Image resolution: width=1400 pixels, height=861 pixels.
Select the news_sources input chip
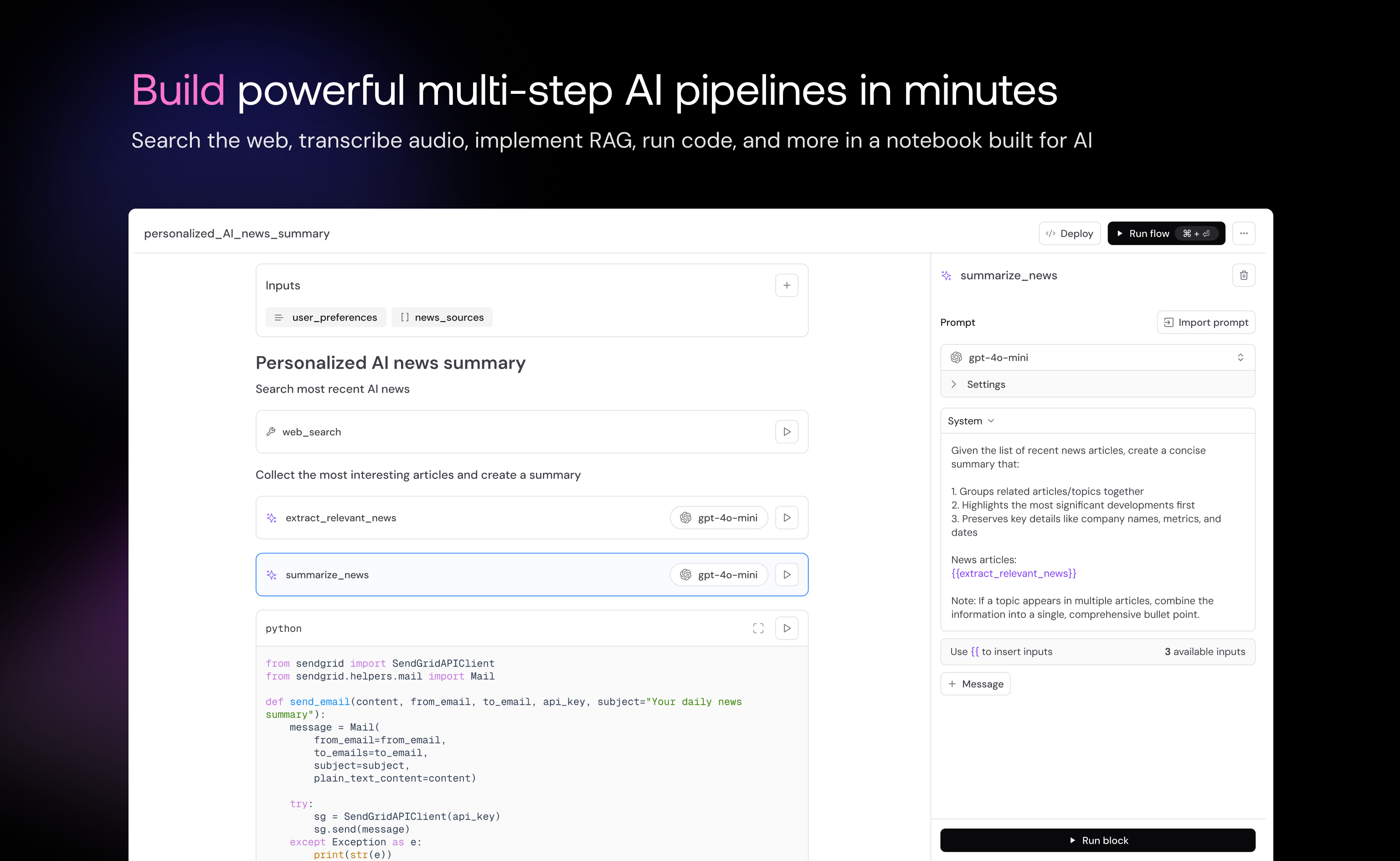point(442,317)
